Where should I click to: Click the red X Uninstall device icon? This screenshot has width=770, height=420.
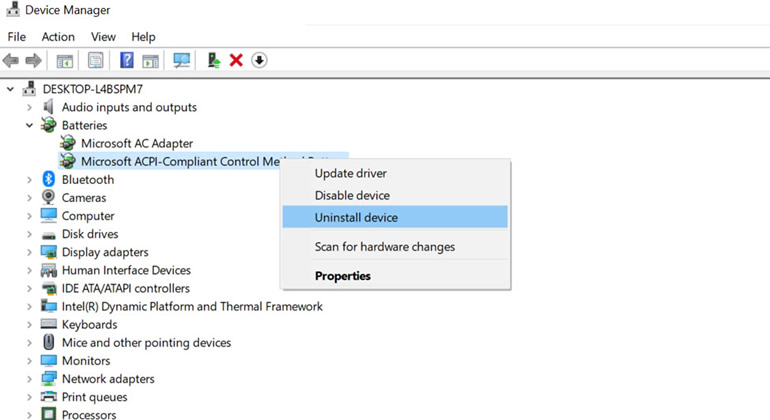coord(236,60)
